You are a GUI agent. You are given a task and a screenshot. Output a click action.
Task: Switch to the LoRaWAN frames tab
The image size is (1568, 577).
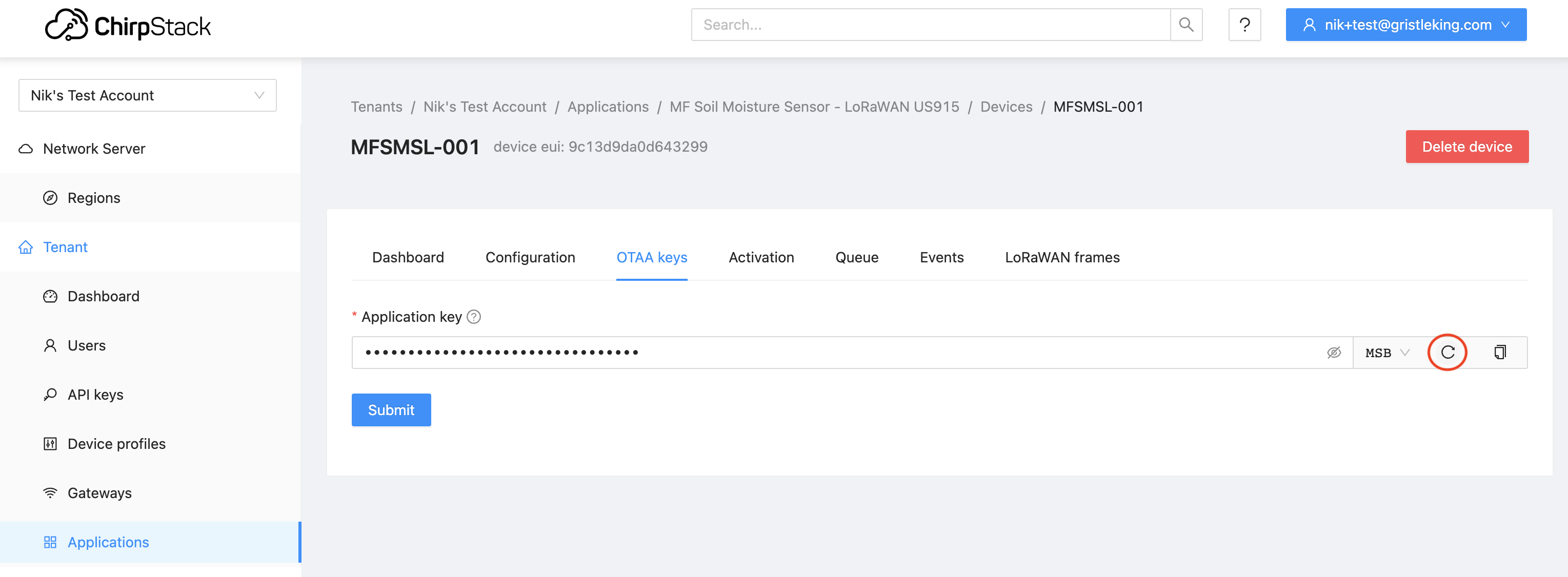pos(1061,258)
